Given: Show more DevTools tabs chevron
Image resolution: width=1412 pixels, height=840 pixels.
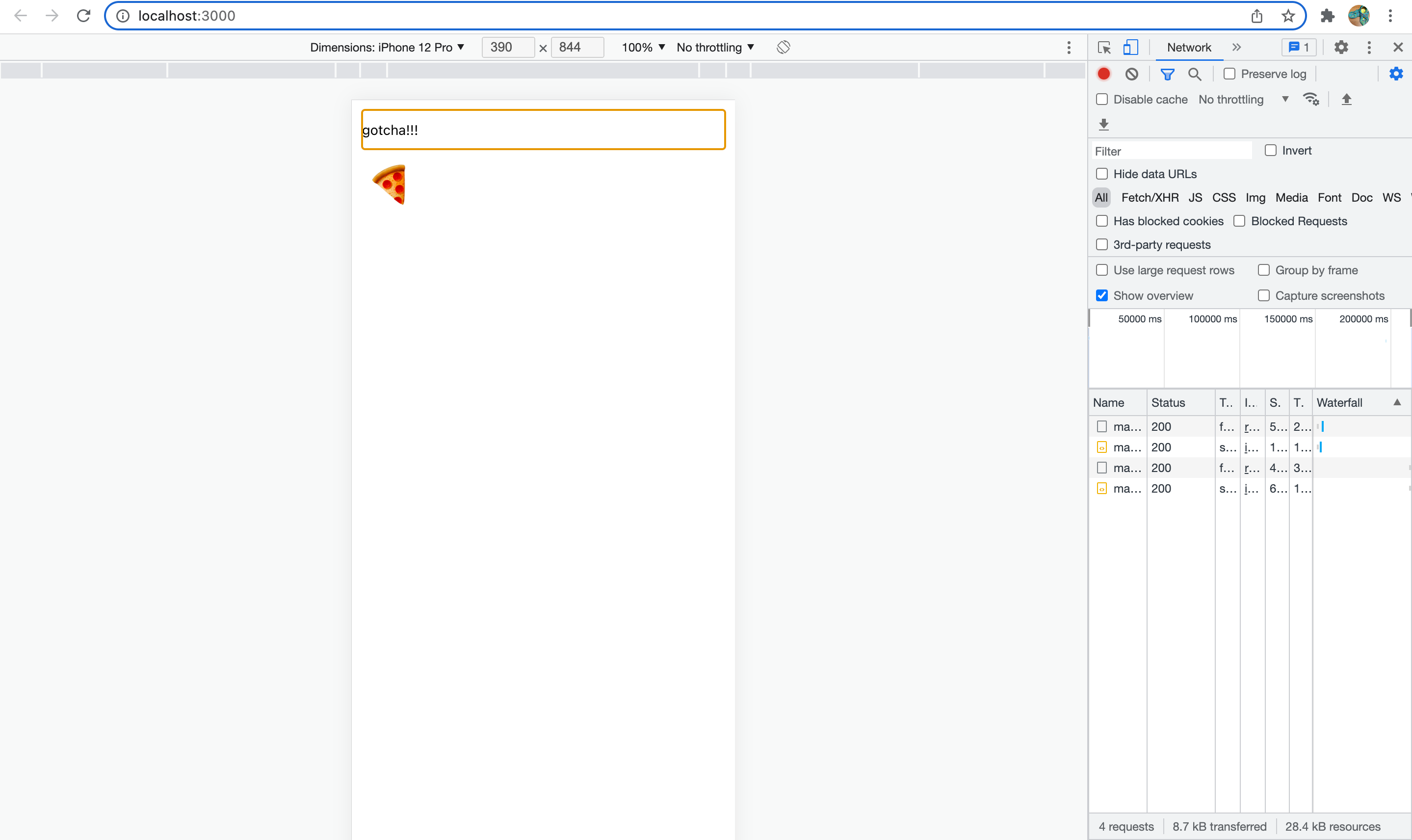Looking at the screenshot, I should [x=1236, y=47].
